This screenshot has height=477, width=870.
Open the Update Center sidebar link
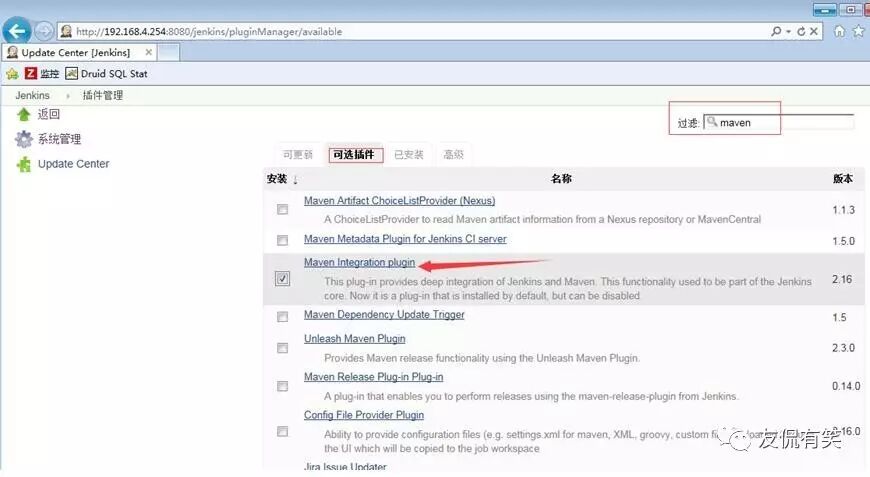point(73,164)
